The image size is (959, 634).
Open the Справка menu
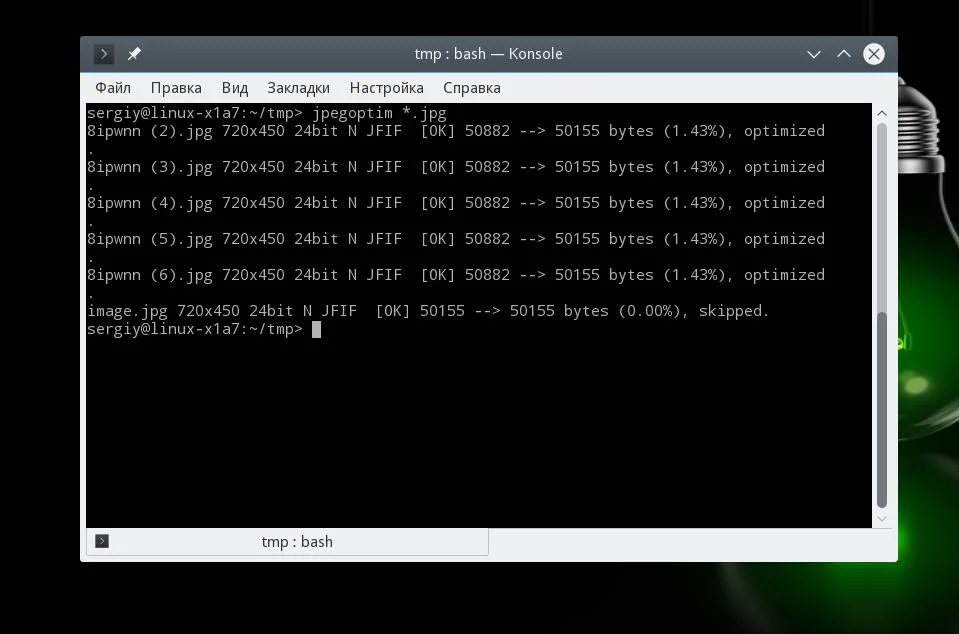pos(472,88)
